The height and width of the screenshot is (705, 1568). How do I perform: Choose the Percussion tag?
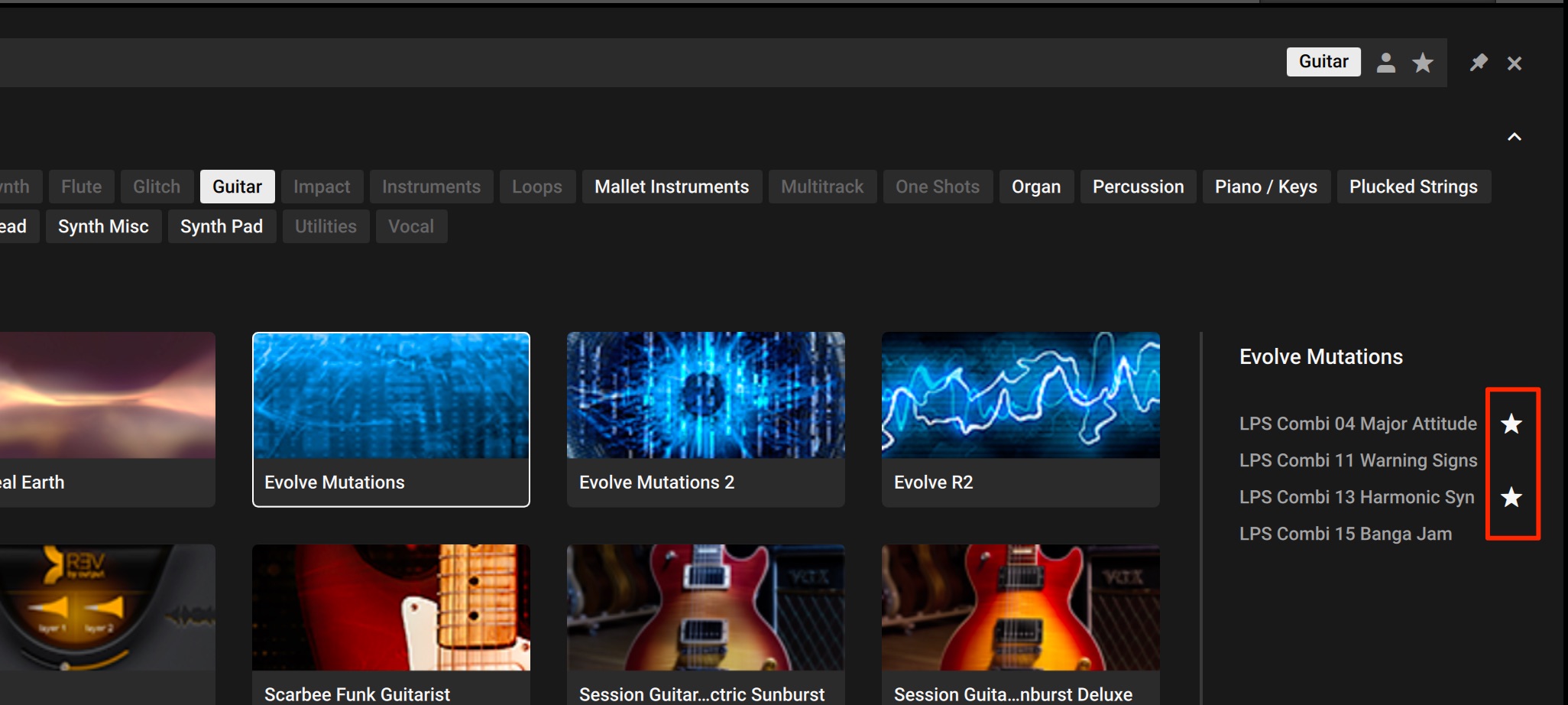tap(1138, 187)
